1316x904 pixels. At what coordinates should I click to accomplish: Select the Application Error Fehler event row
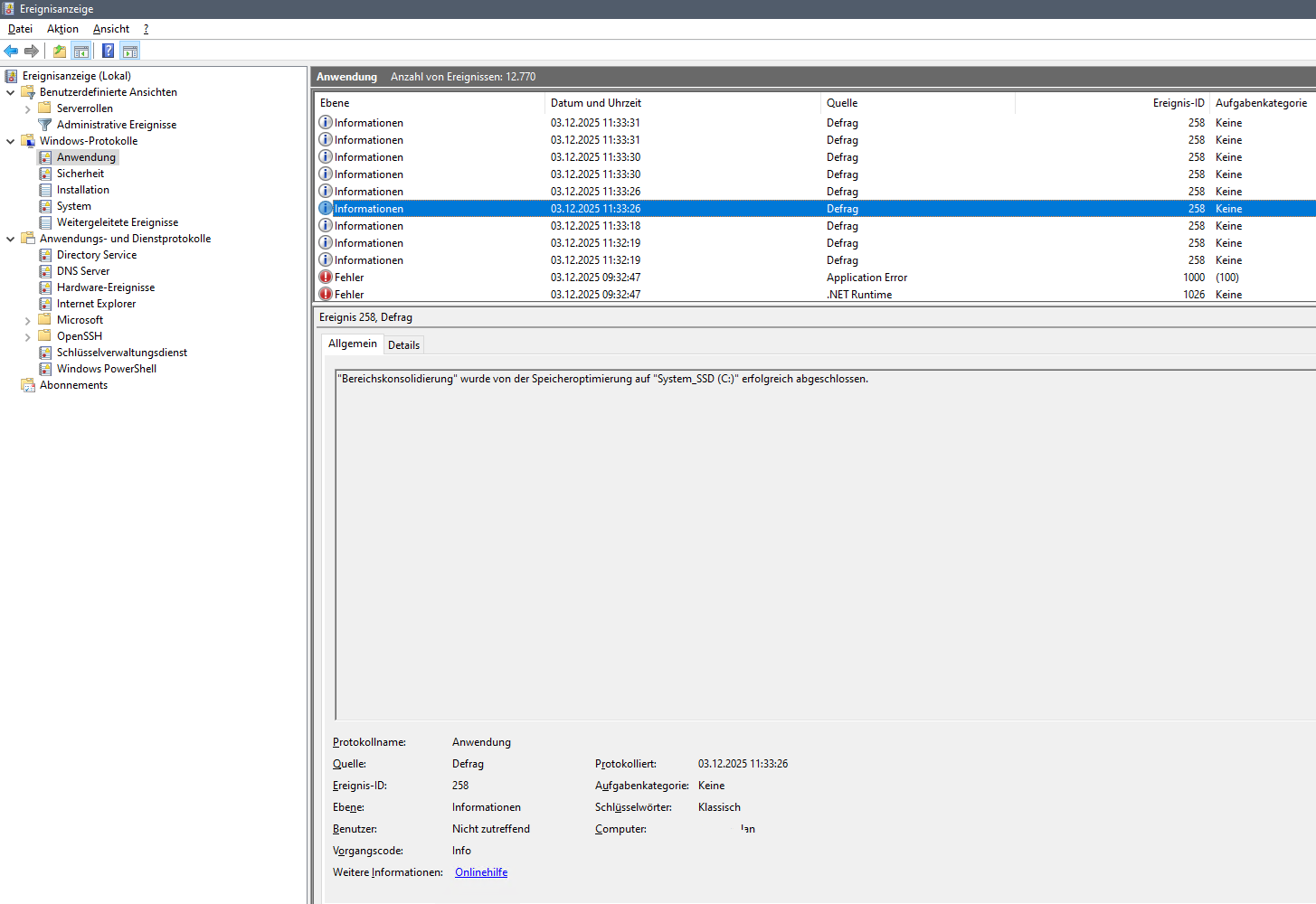click(x=815, y=278)
